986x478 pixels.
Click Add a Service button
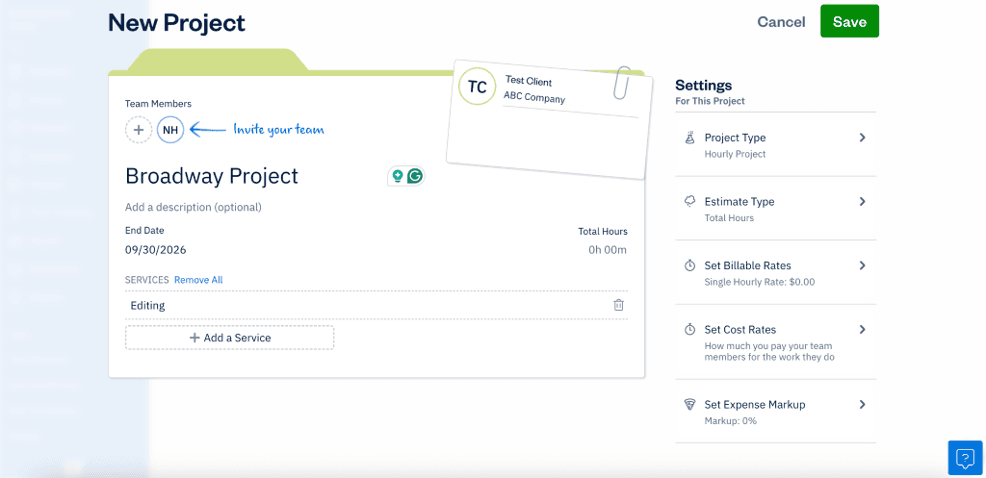coord(230,338)
